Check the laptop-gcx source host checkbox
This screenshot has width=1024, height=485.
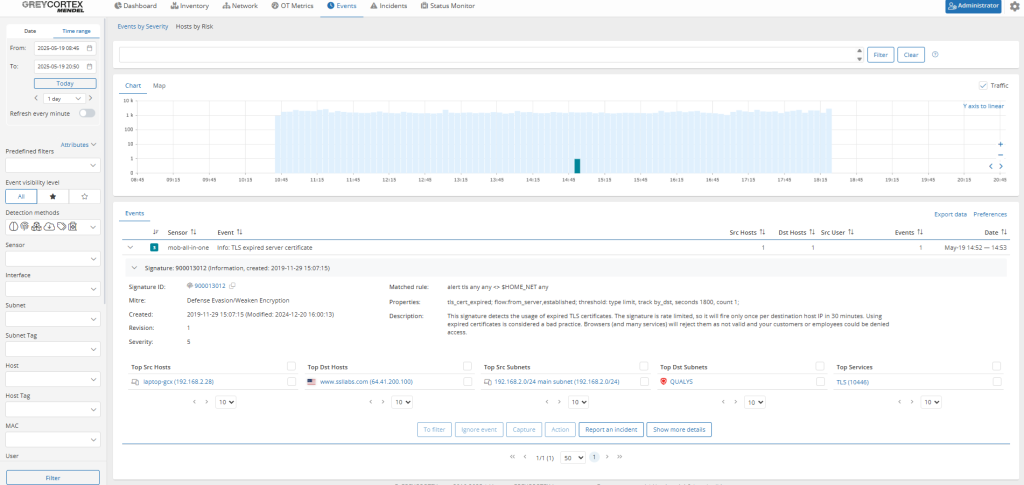(292, 381)
